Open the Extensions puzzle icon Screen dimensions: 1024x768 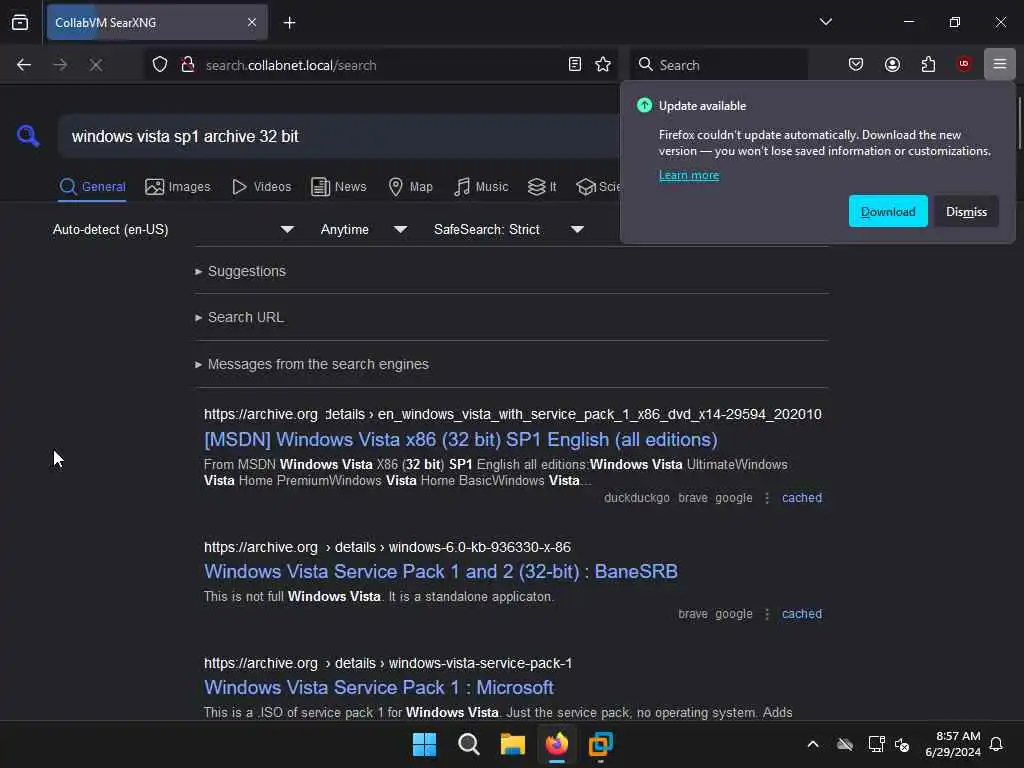(x=928, y=64)
